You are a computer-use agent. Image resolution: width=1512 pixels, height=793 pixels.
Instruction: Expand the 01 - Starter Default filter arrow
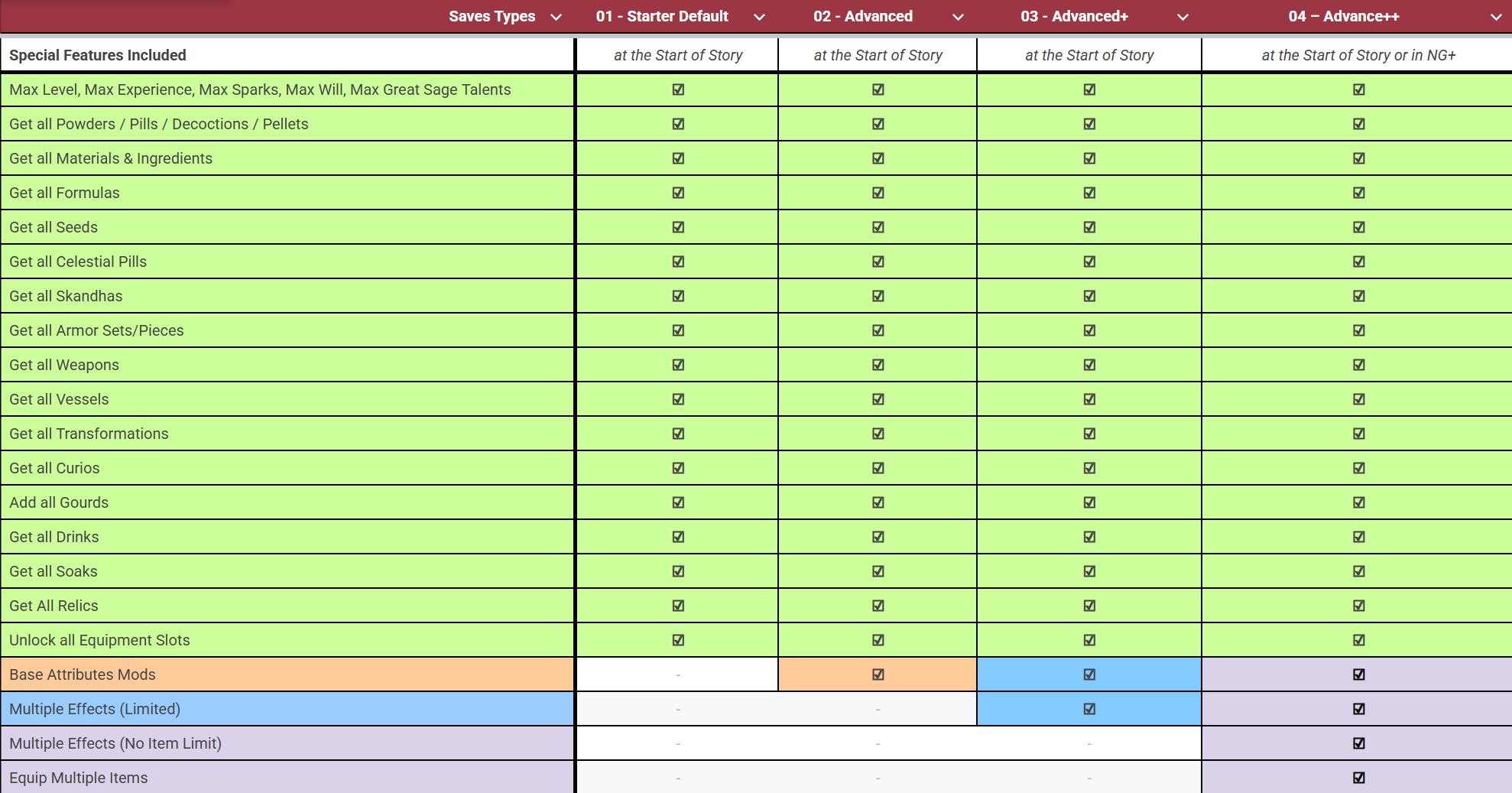(x=759, y=17)
